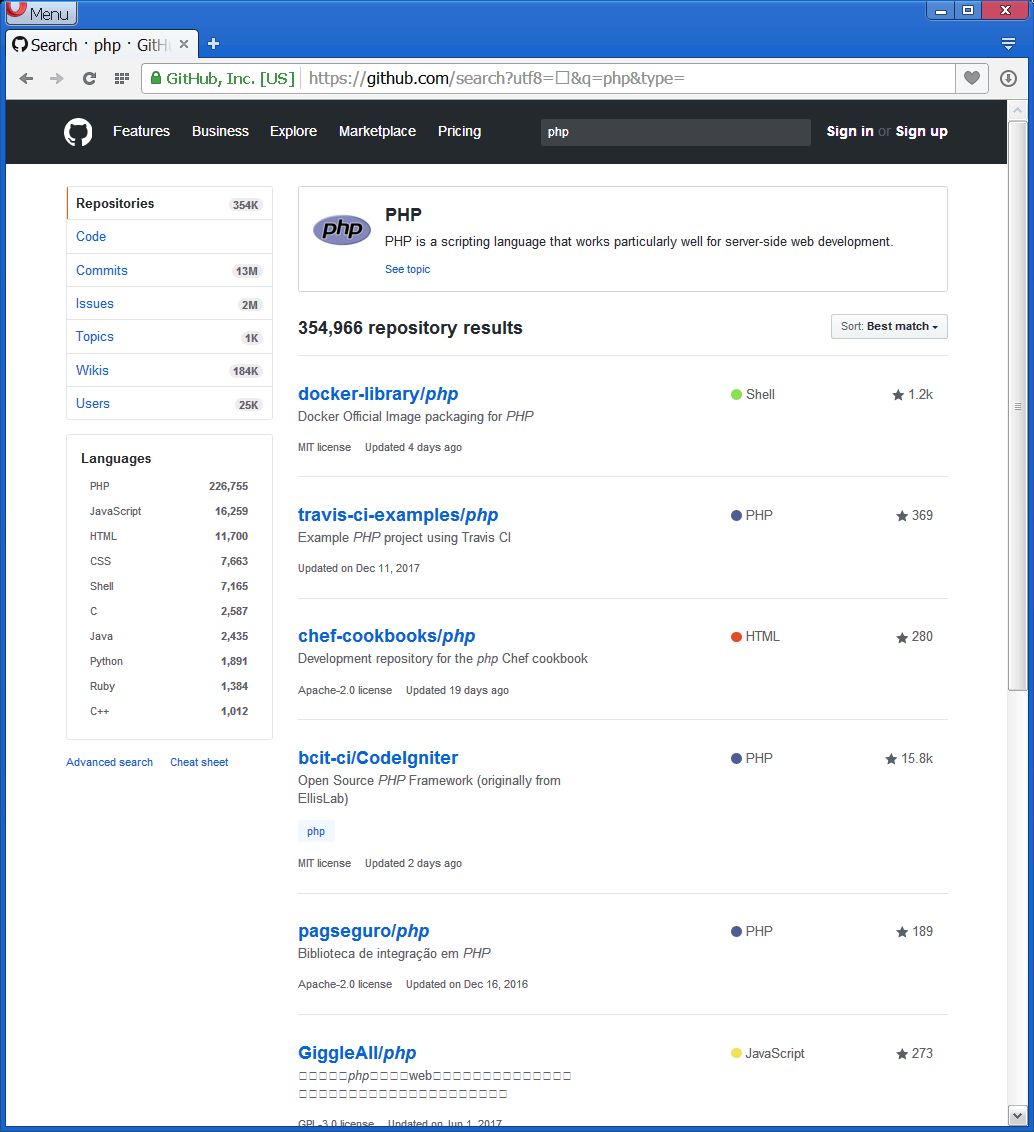Open a new tab with plus icon
Screen dimensions: 1034x1132
click(213, 43)
